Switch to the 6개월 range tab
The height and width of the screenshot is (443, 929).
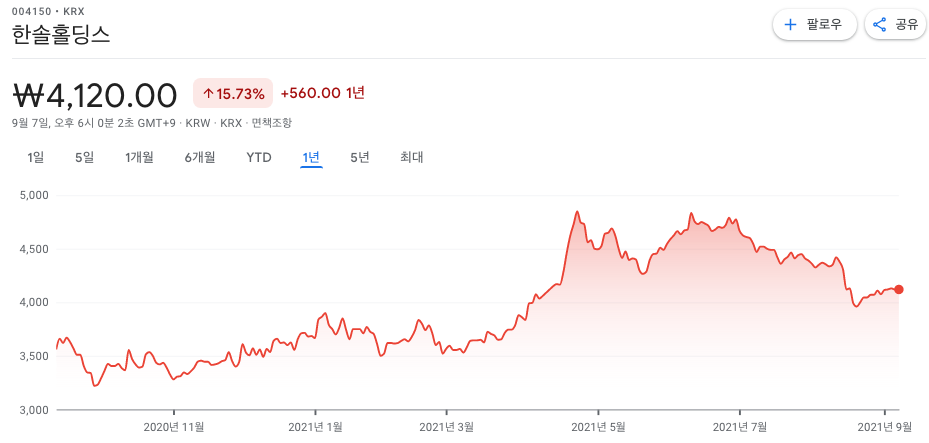point(200,158)
